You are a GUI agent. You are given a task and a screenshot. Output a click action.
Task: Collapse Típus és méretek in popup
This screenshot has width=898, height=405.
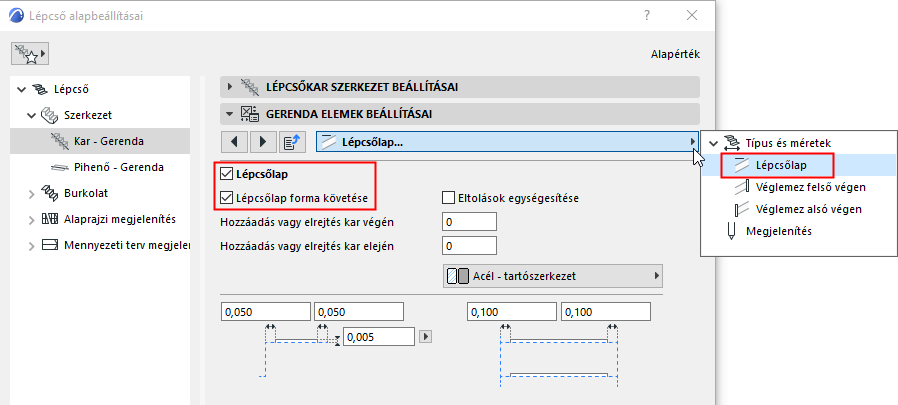(713, 143)
